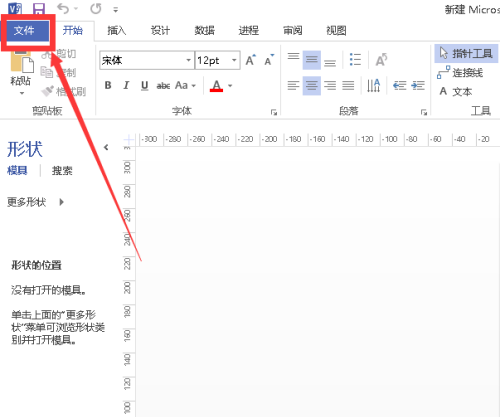
Task: Justify text alignment
Action: tap(348, 86)
